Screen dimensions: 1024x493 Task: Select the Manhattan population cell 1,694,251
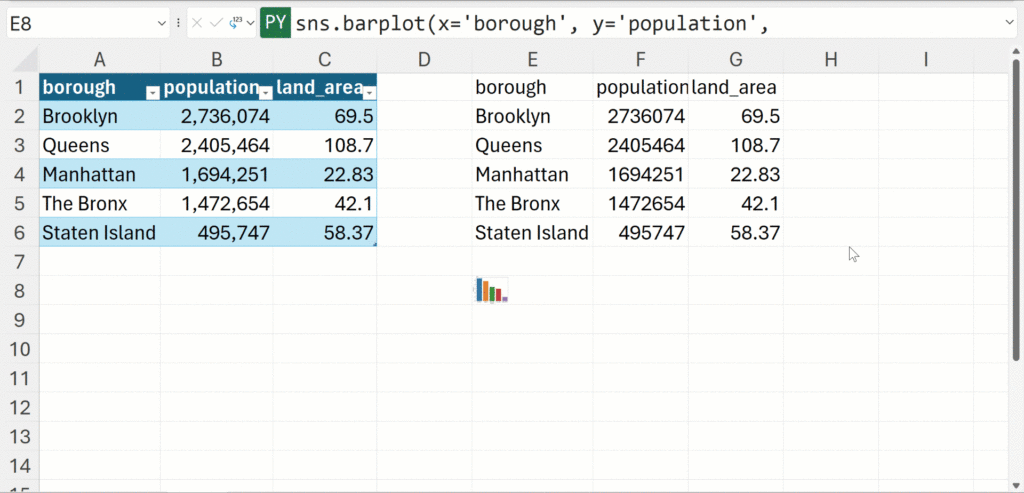(x=216, y=174)
